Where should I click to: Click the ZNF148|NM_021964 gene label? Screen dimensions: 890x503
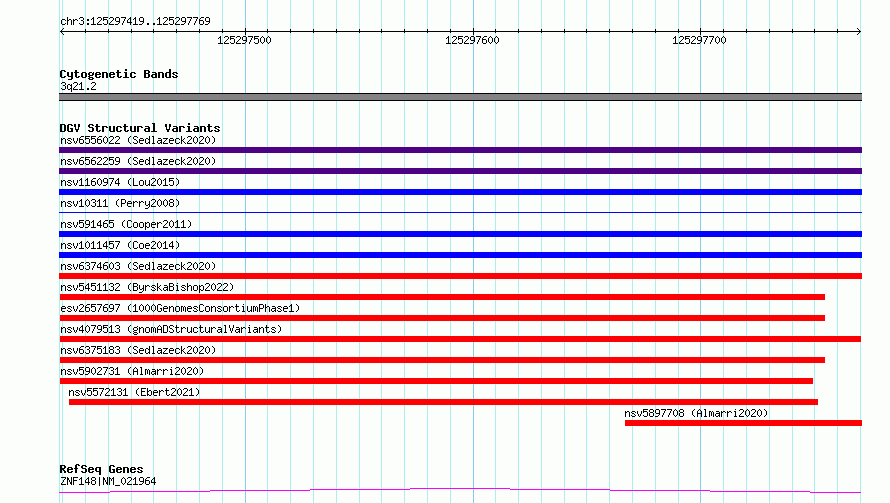(108, 481)
